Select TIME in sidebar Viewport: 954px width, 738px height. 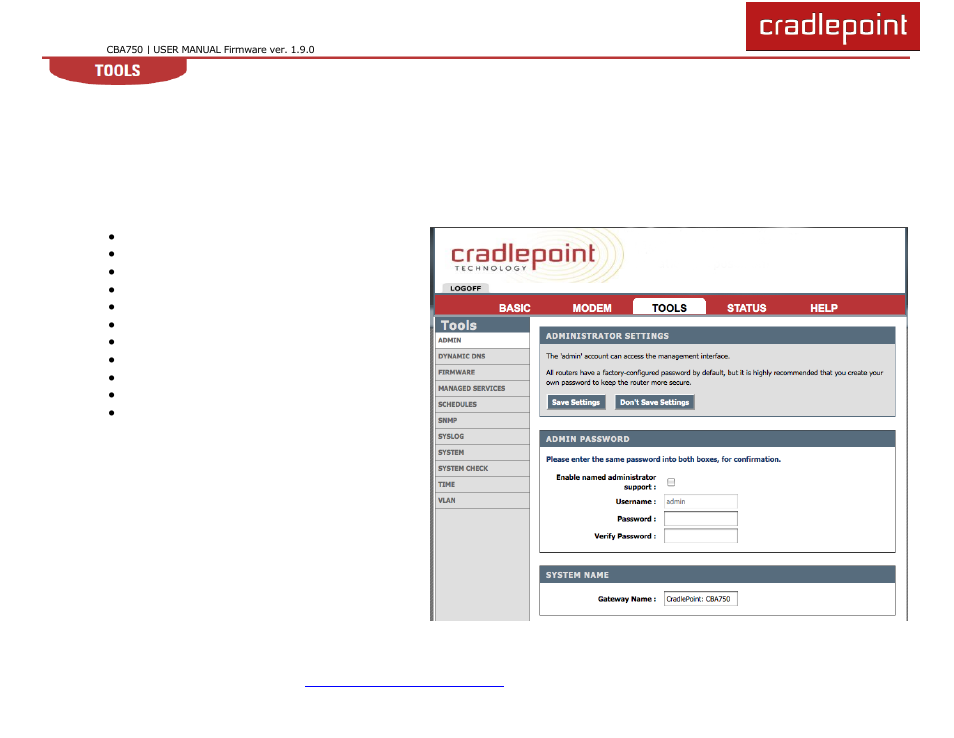pos(482,484)
